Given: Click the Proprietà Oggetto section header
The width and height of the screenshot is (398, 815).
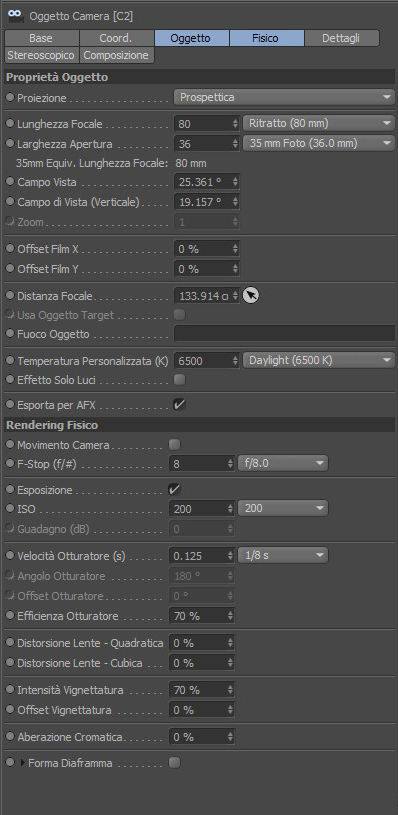Looking at the screenshot, I should point(200,77).
